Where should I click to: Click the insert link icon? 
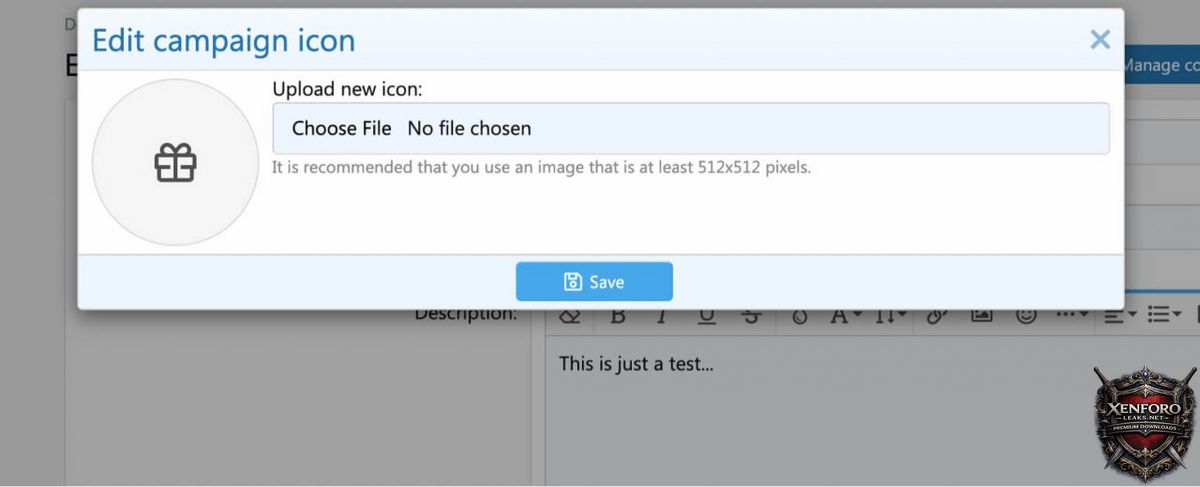coord(936,316)
